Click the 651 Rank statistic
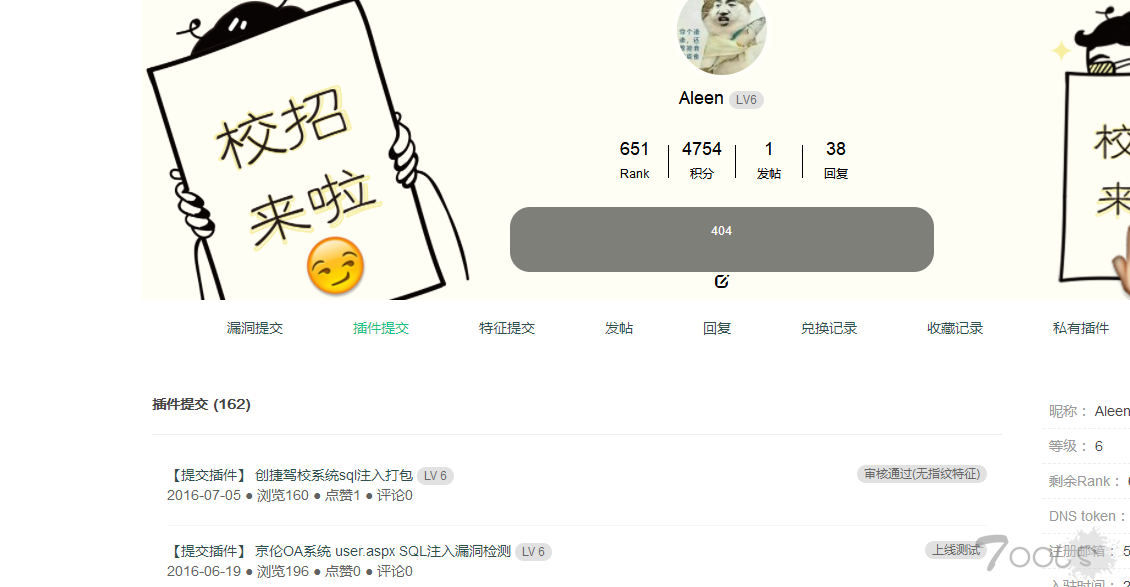Image resolution: width=1130 pixels, height=587 pixels. point(634,160)
